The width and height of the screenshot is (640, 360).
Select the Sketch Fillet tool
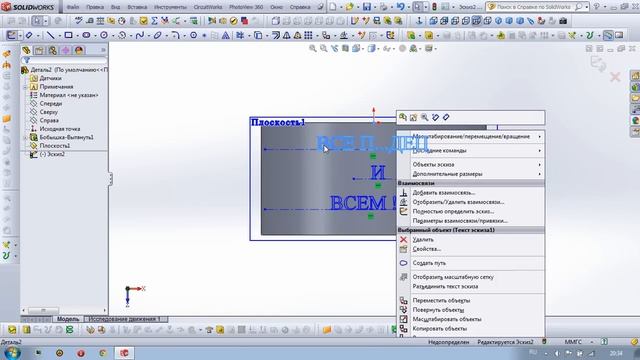point(175,36)
